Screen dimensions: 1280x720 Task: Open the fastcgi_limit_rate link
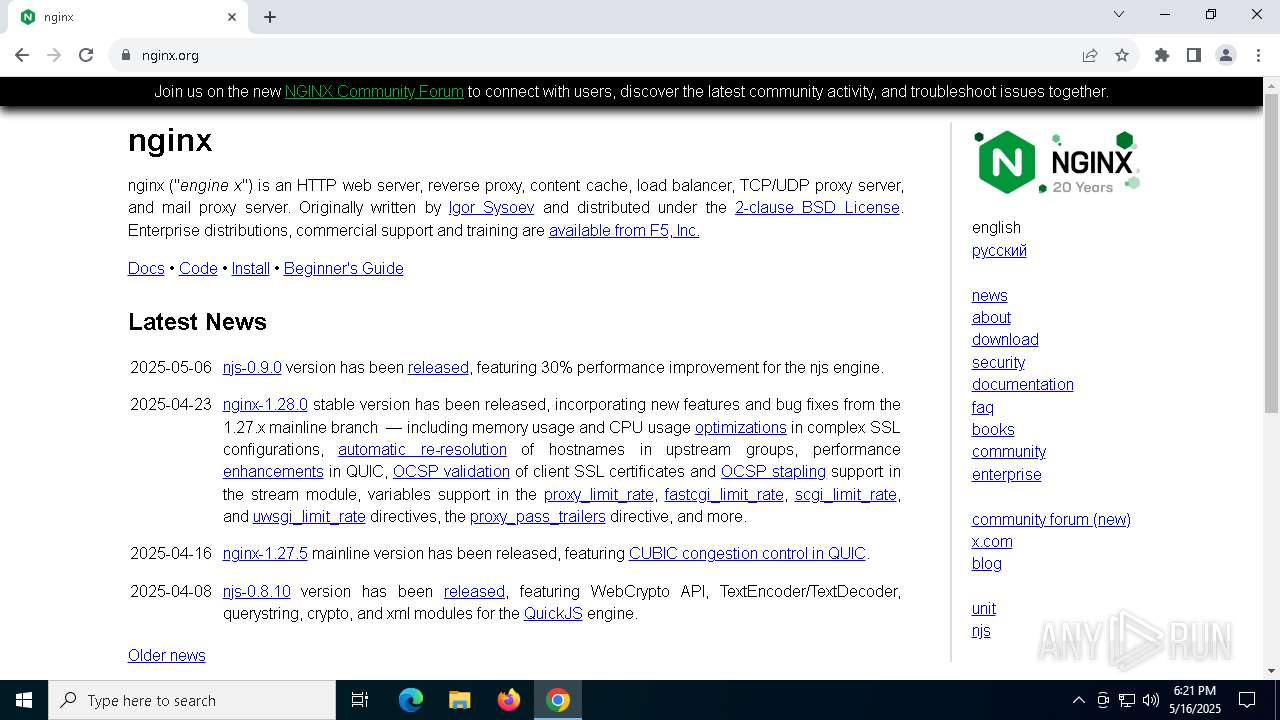click(x=724, y=494)
